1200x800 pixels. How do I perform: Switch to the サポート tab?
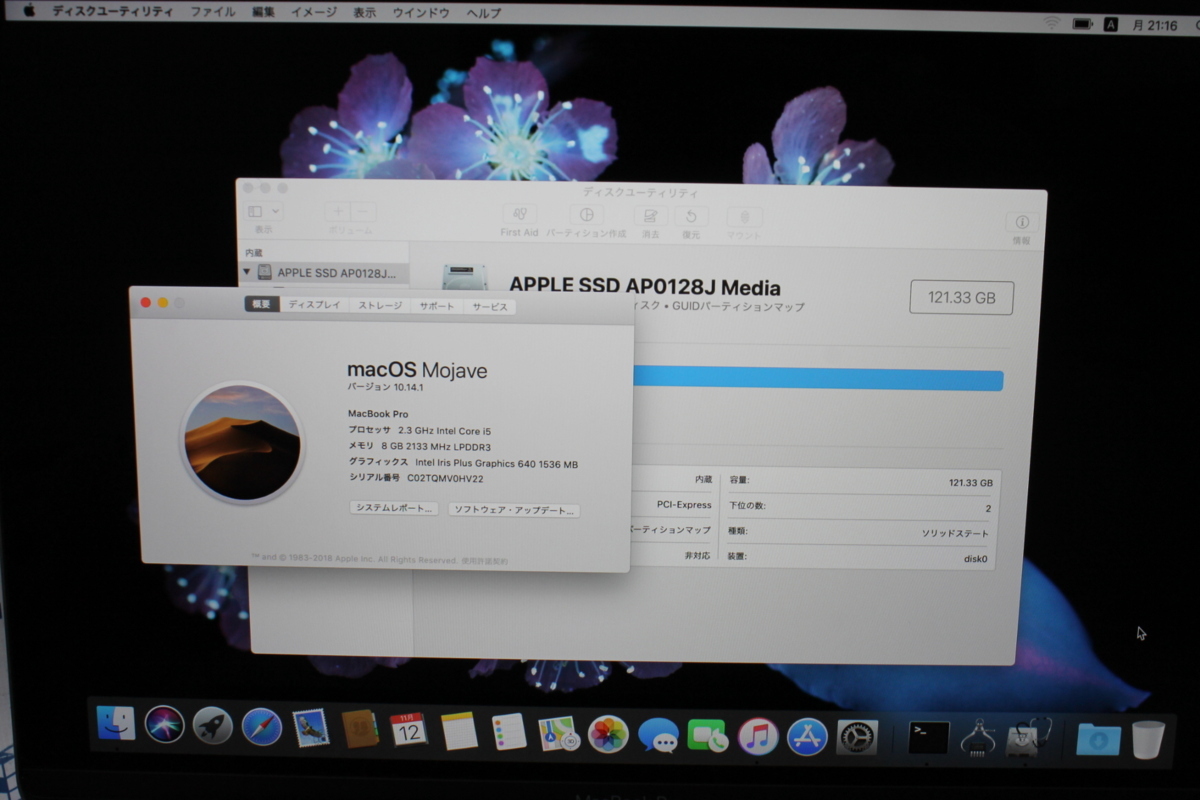437,306
